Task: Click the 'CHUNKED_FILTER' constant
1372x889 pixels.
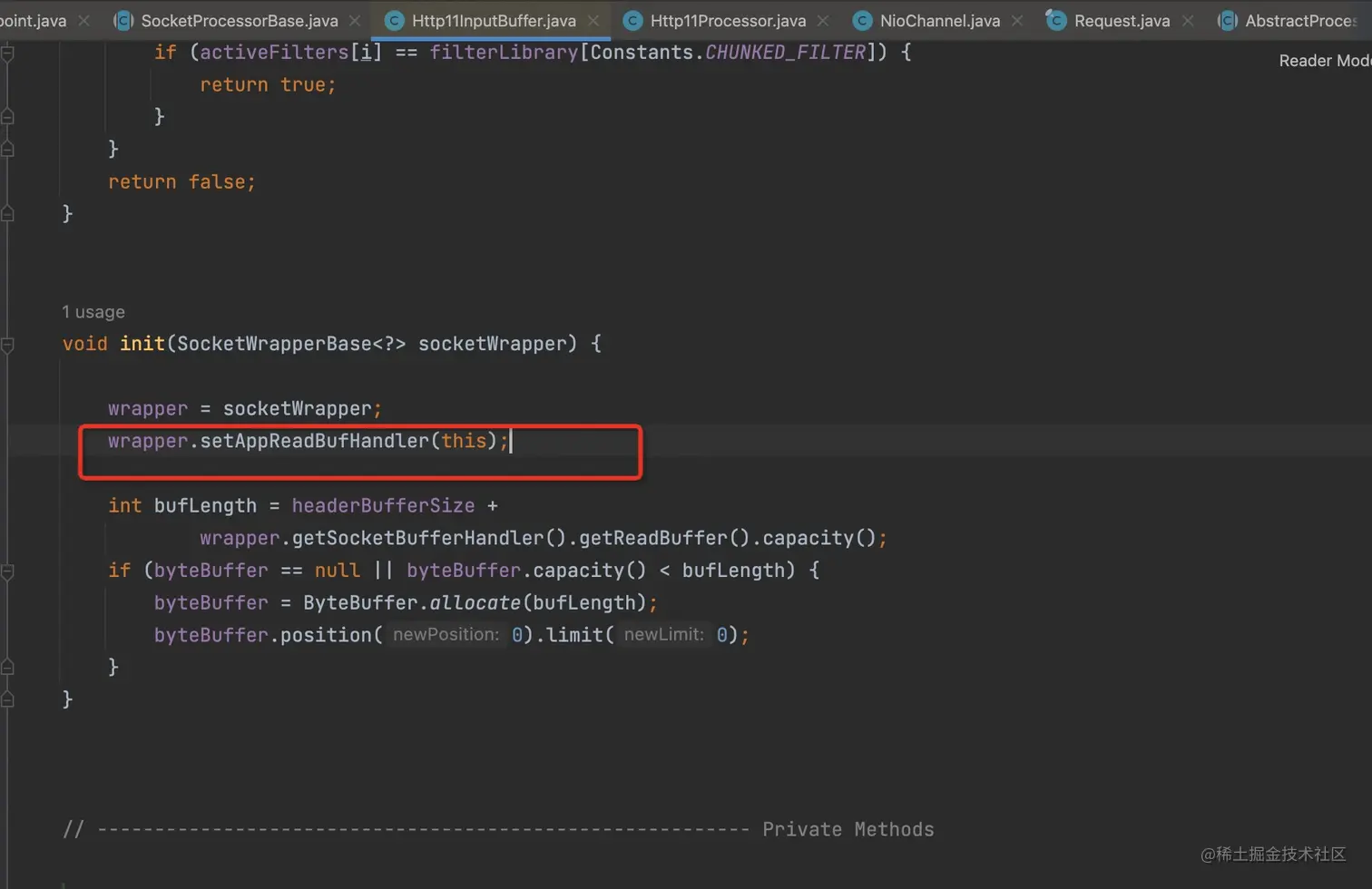Action: [x=786, y=53]
